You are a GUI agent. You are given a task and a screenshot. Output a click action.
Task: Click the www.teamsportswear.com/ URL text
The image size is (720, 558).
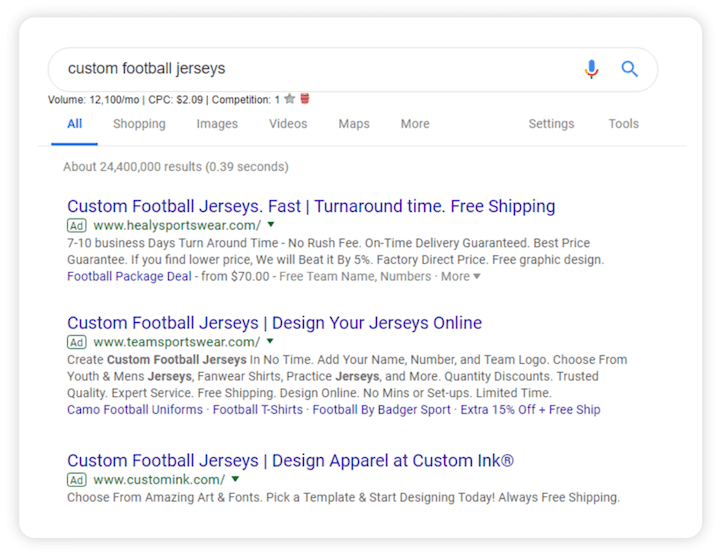[x=176, y=342]
